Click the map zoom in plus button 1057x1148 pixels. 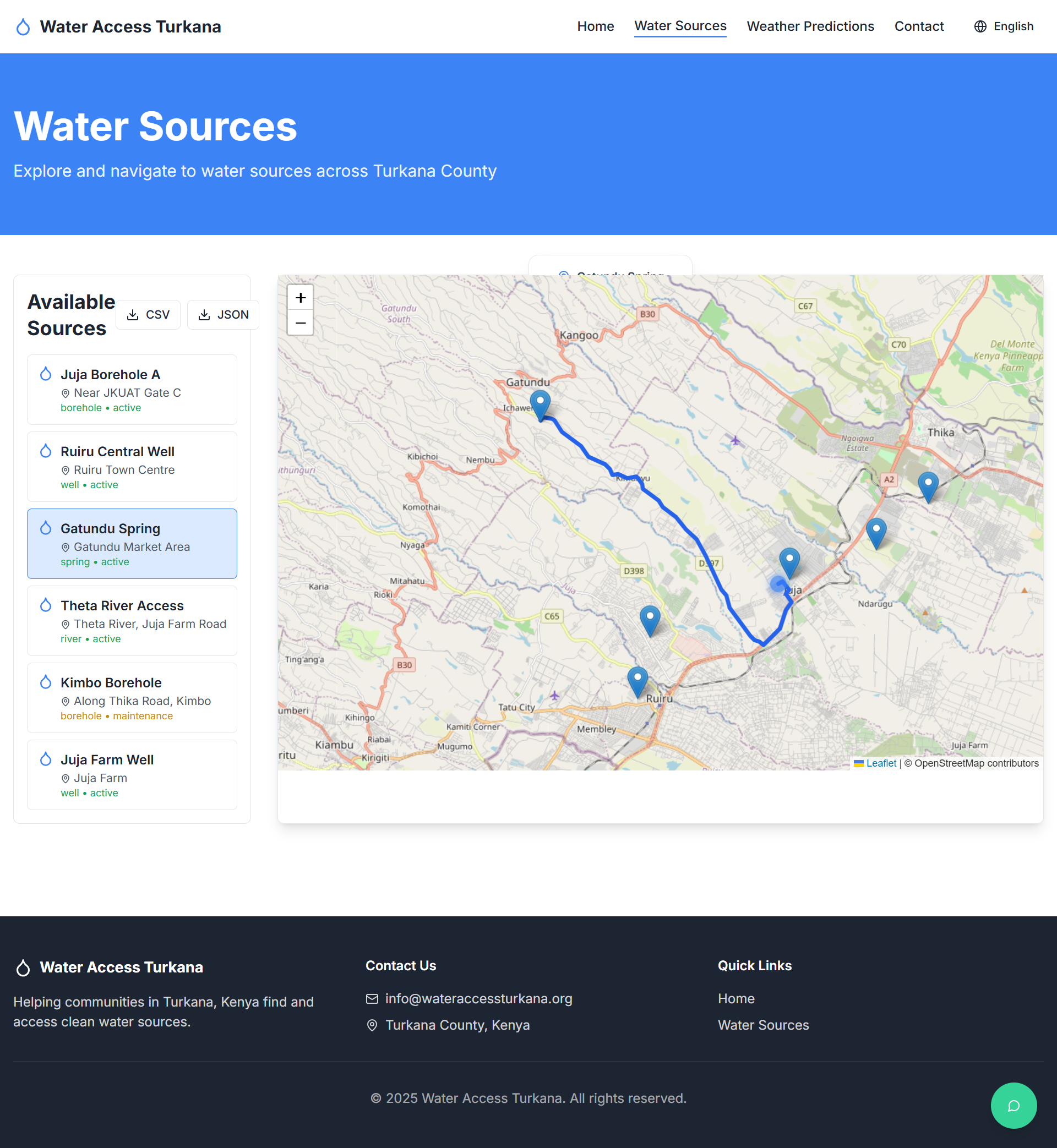coord(300,298)
